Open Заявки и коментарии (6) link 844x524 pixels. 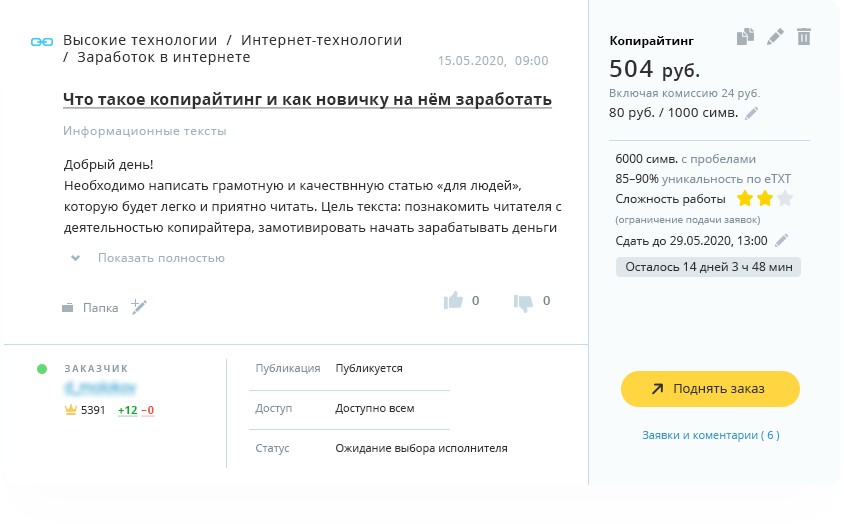[710, 435]
